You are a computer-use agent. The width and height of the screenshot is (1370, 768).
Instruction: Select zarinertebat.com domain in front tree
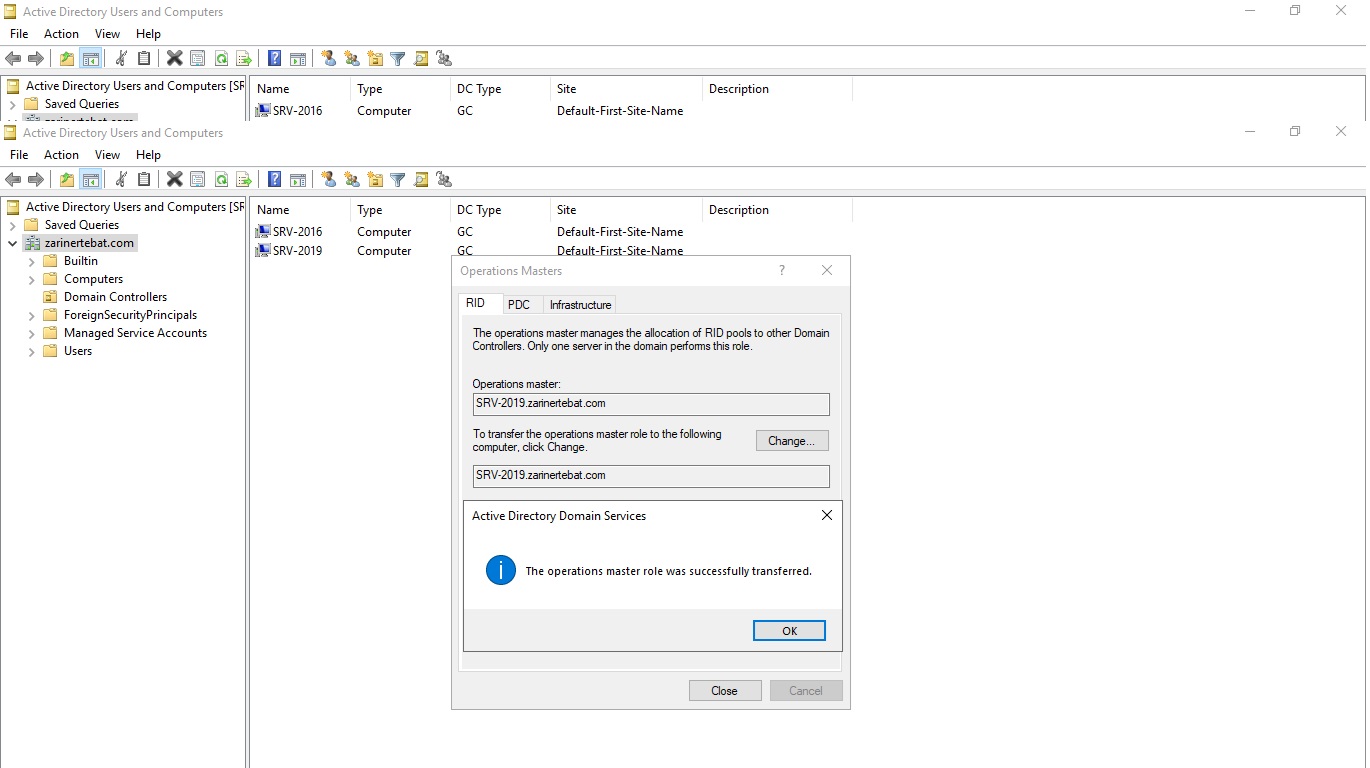89,243
